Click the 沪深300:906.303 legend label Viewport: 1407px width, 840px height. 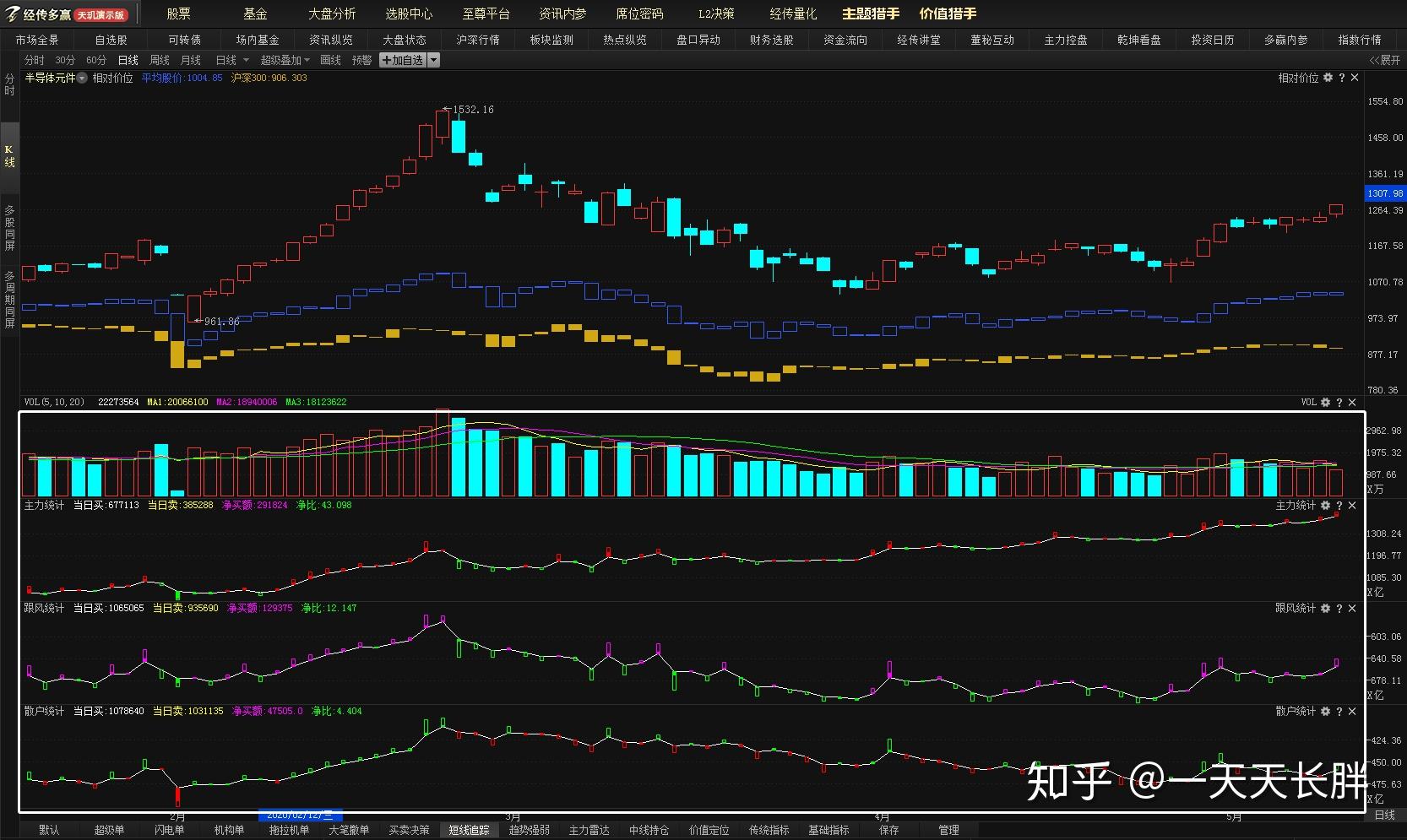click(269, 78)
